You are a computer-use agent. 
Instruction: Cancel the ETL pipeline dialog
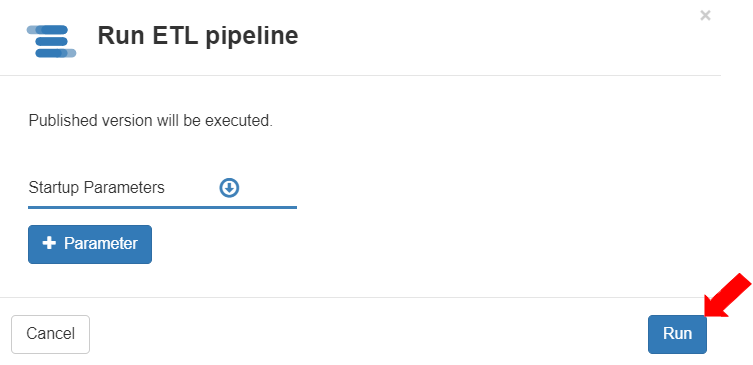pos(50,334)
